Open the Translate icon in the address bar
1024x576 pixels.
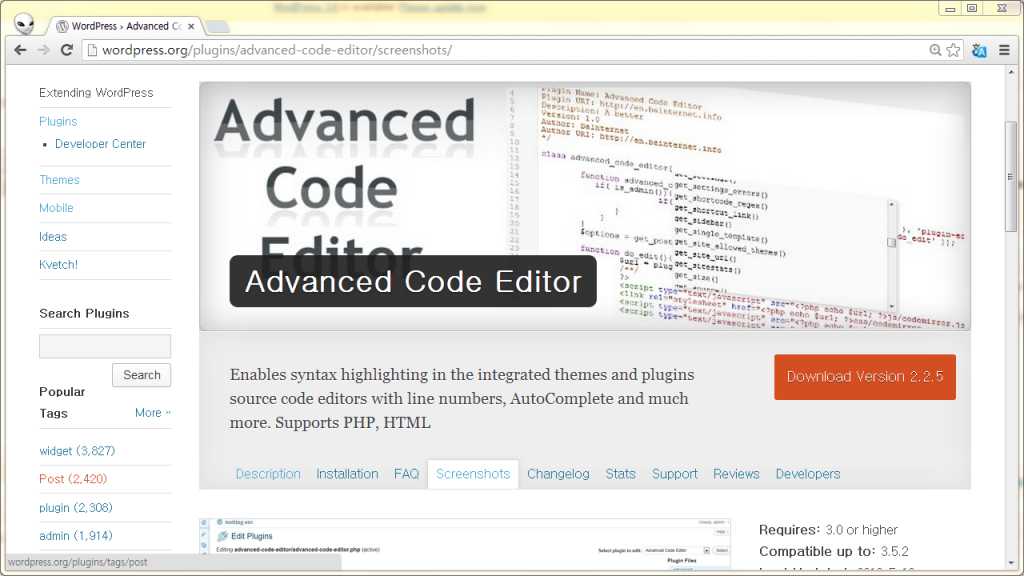pyautogui.click(x=978, y=48)
